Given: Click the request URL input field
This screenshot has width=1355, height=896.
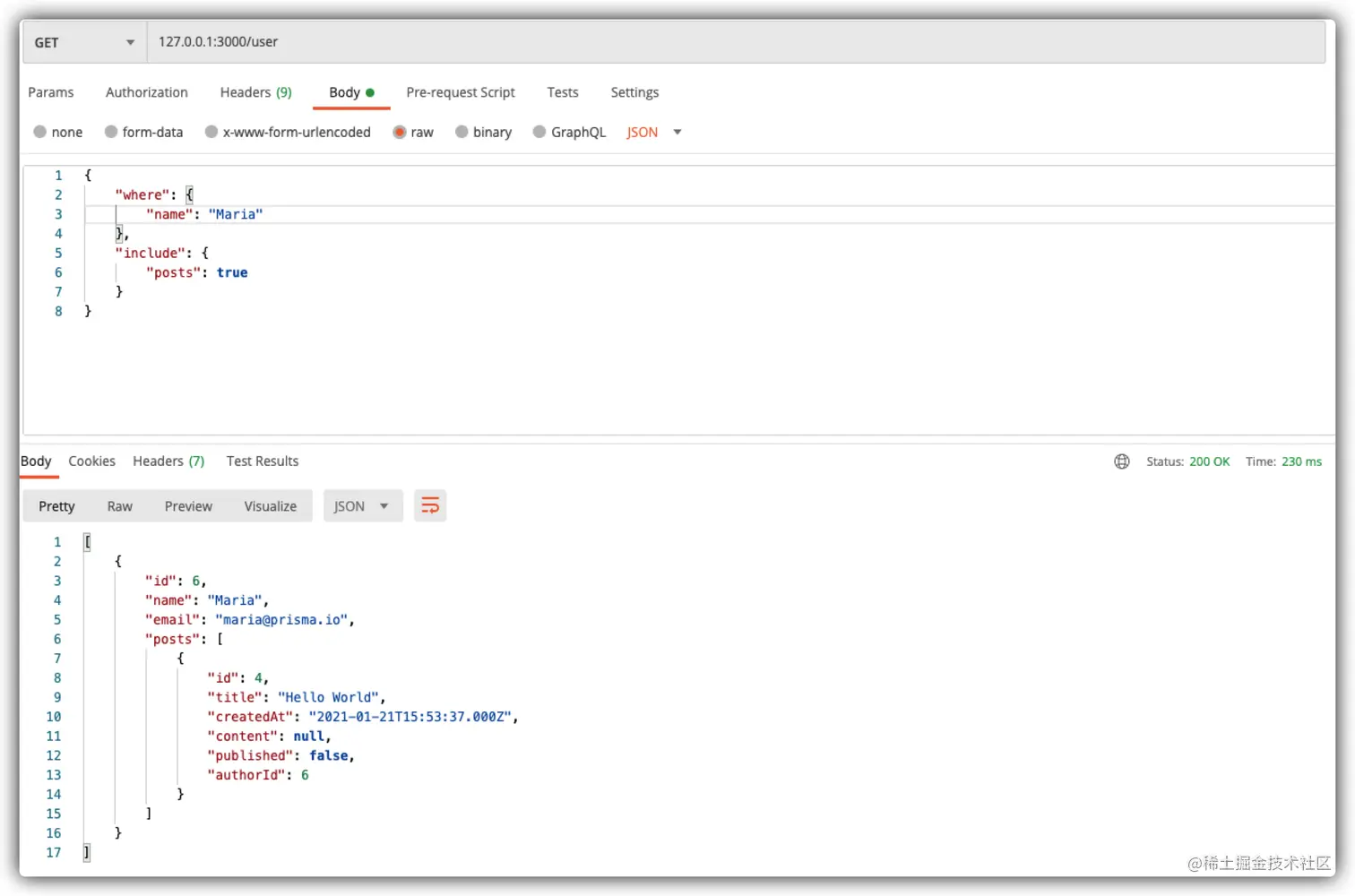Looking at the screenshot, I should coord(736,42).
